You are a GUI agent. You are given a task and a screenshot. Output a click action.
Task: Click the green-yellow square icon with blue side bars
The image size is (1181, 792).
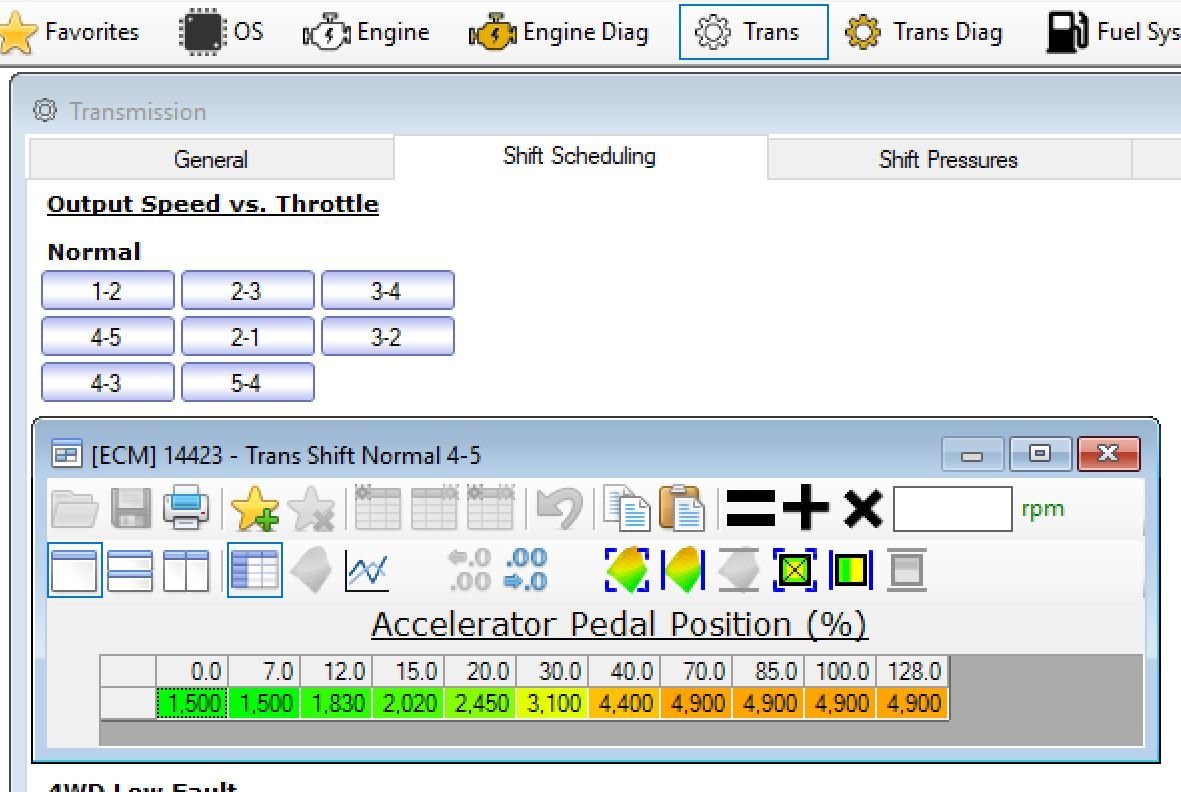click(x=850, y=570)
